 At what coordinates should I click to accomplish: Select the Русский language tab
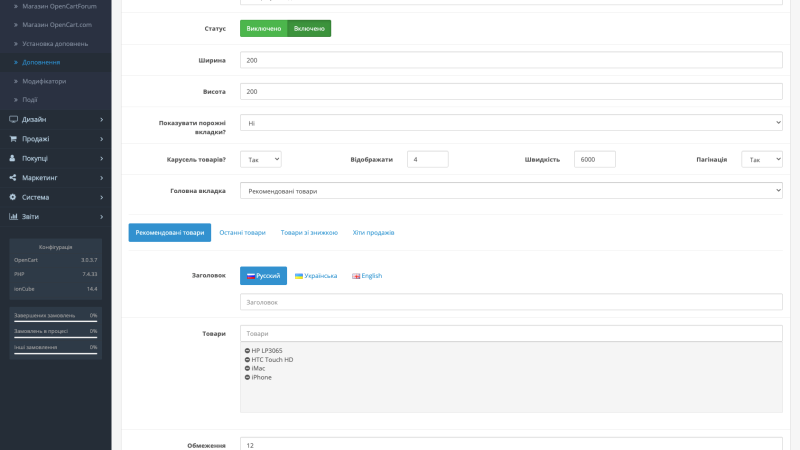point(263,276)
